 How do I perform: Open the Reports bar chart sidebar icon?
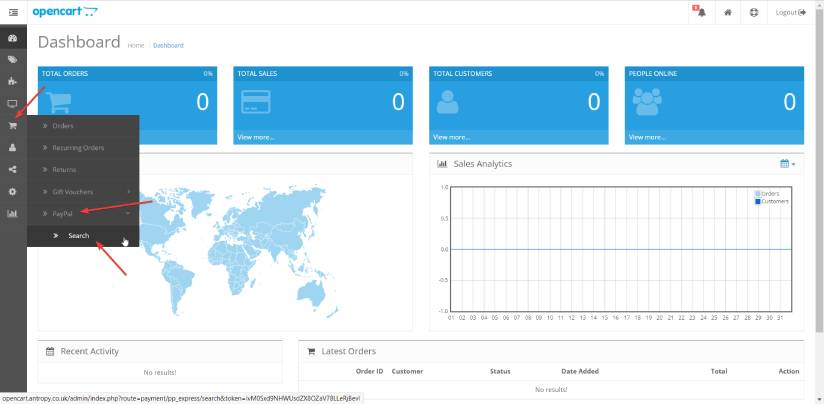pos(13,213)
